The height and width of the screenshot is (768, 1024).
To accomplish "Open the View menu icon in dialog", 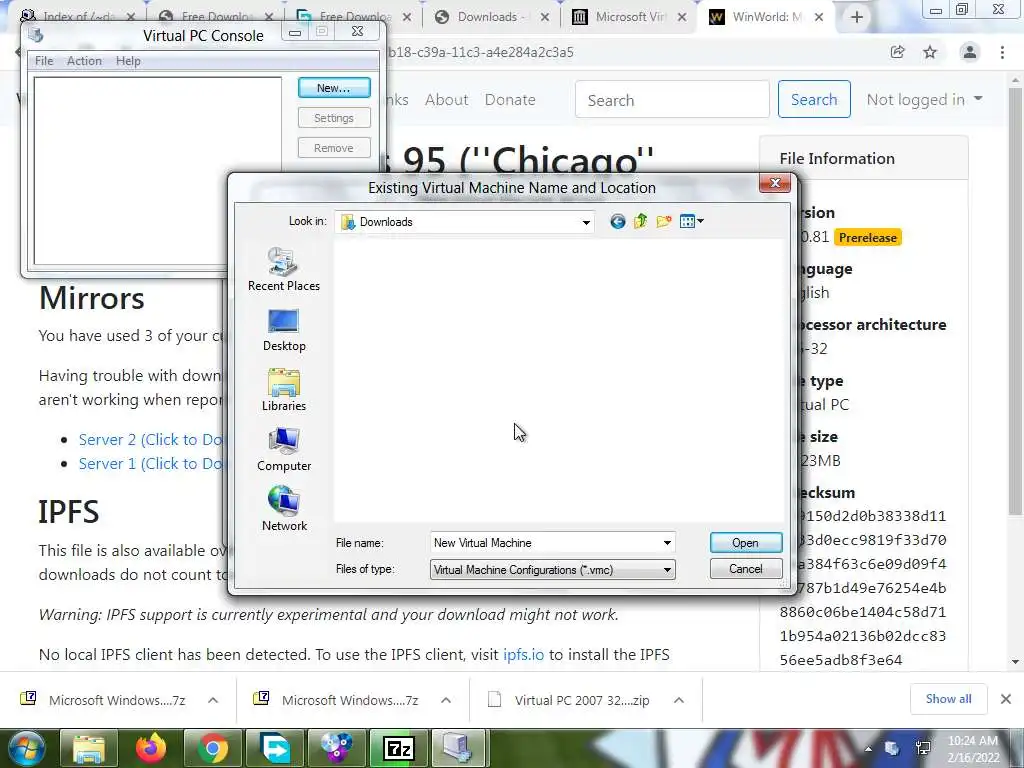I will point(692,221).
